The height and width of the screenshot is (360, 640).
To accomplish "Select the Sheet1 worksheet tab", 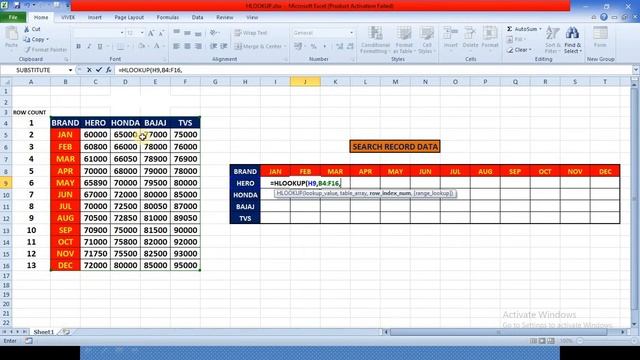I will click(44, 332).
